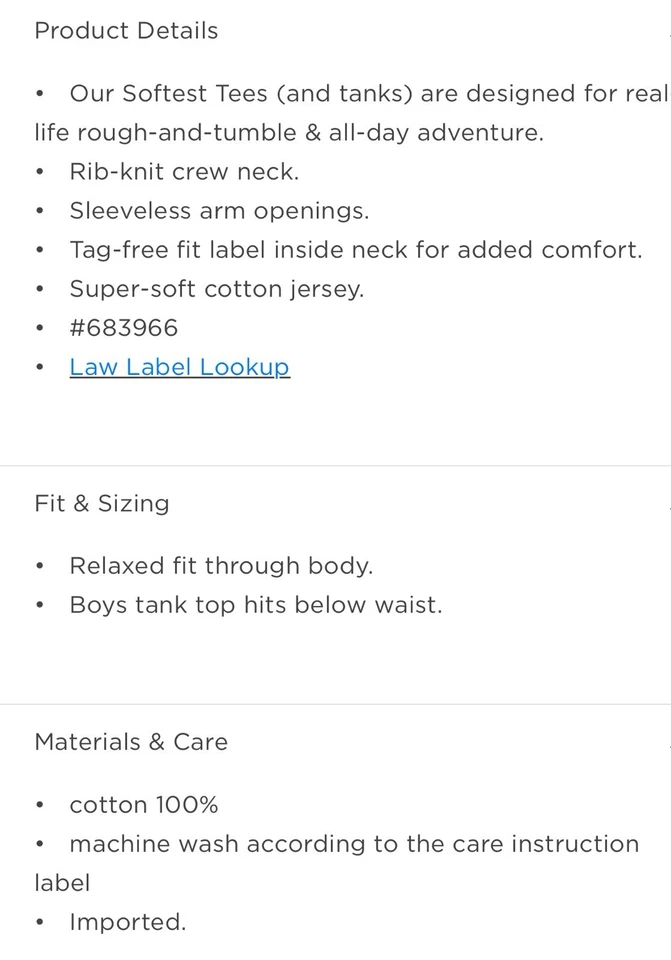Collapse the Materials & Care section

[x=131, y=742]
